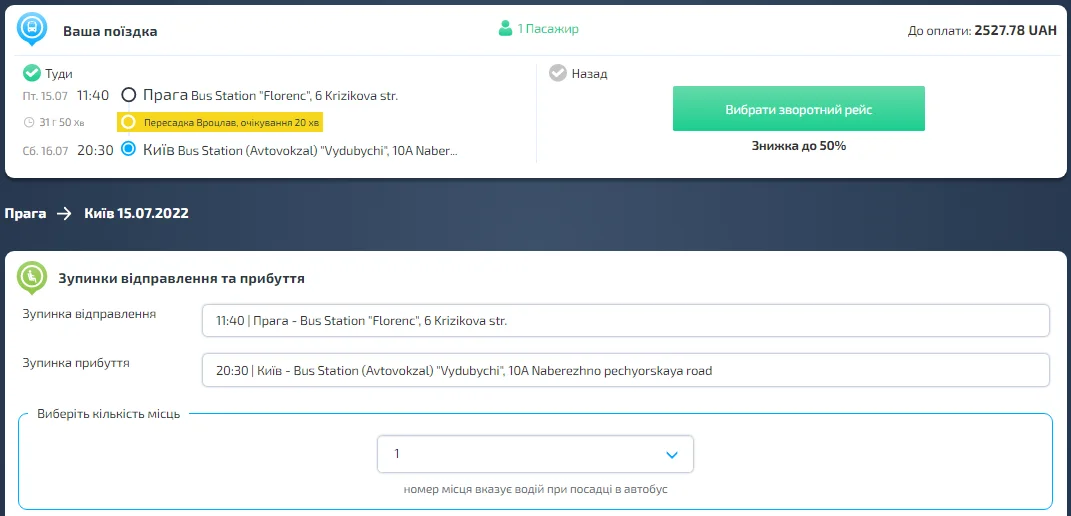Click the seat dropdown chevron arrow

(672, 455)
